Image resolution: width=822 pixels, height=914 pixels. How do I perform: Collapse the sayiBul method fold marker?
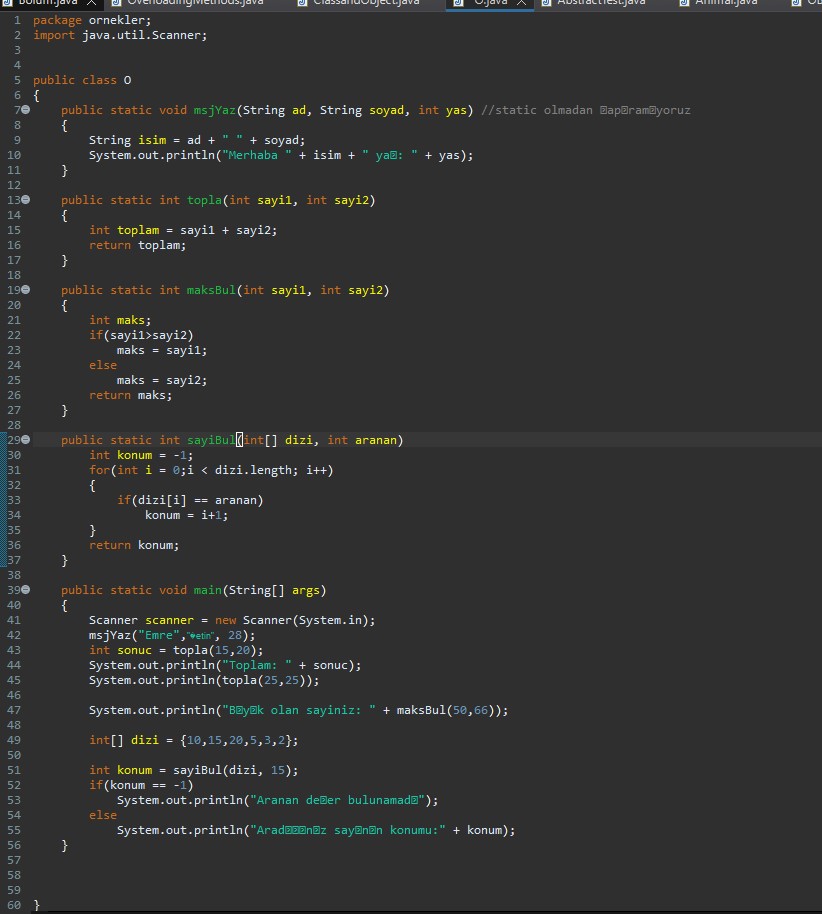pyautogui.click(x=26, y=440)
